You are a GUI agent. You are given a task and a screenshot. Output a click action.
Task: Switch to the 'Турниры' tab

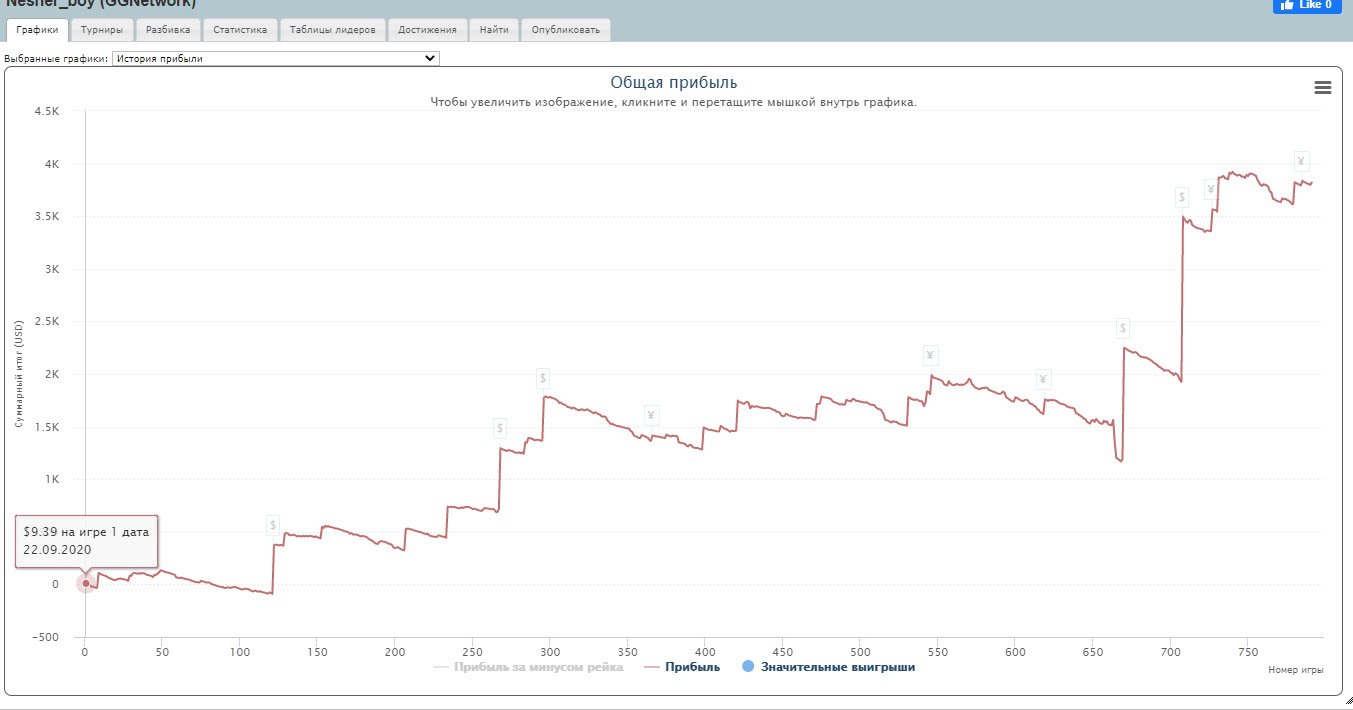[102, 30]
